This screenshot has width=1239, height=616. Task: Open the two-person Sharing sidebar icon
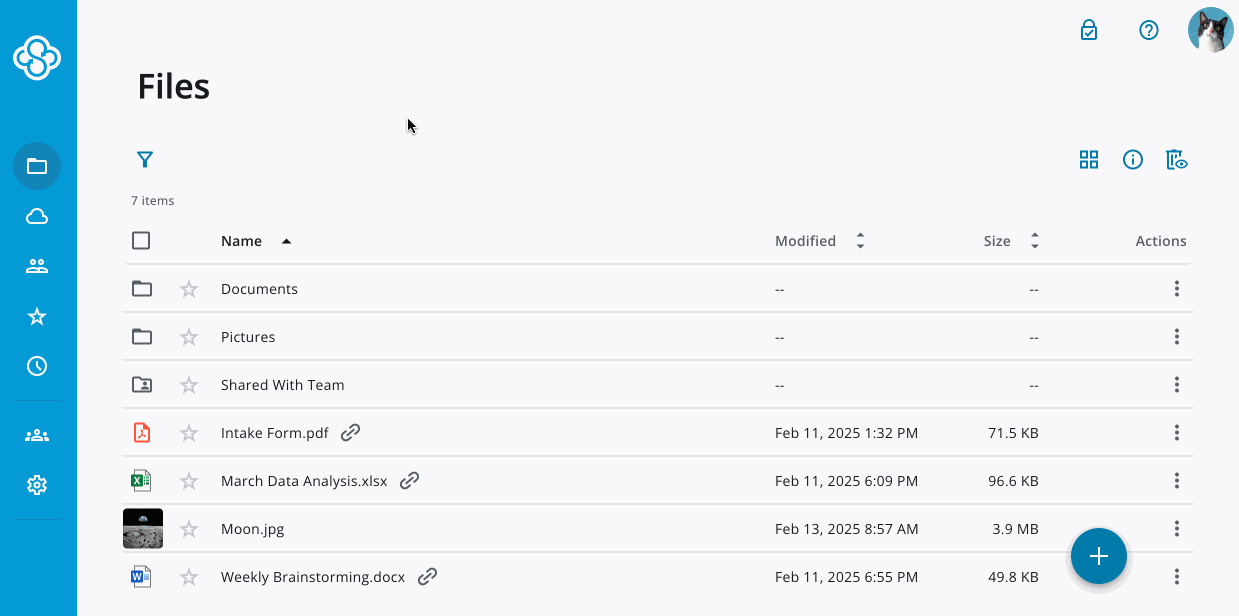37,266
